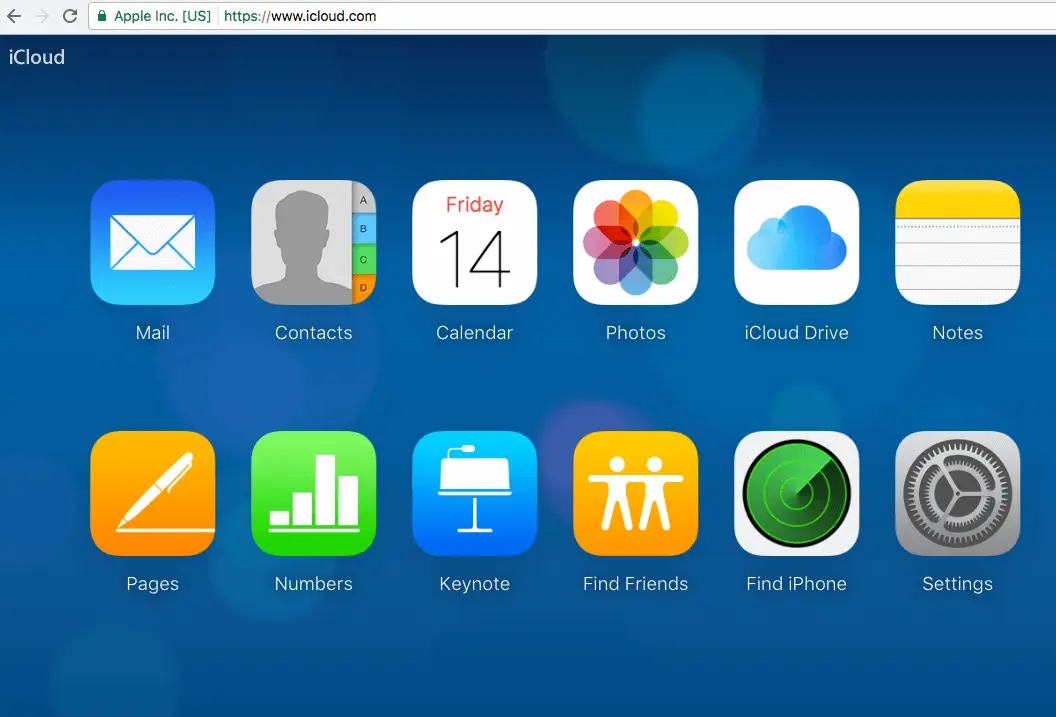
Task: View site info via the padlock icon
Action: click(x=102, y=16)
